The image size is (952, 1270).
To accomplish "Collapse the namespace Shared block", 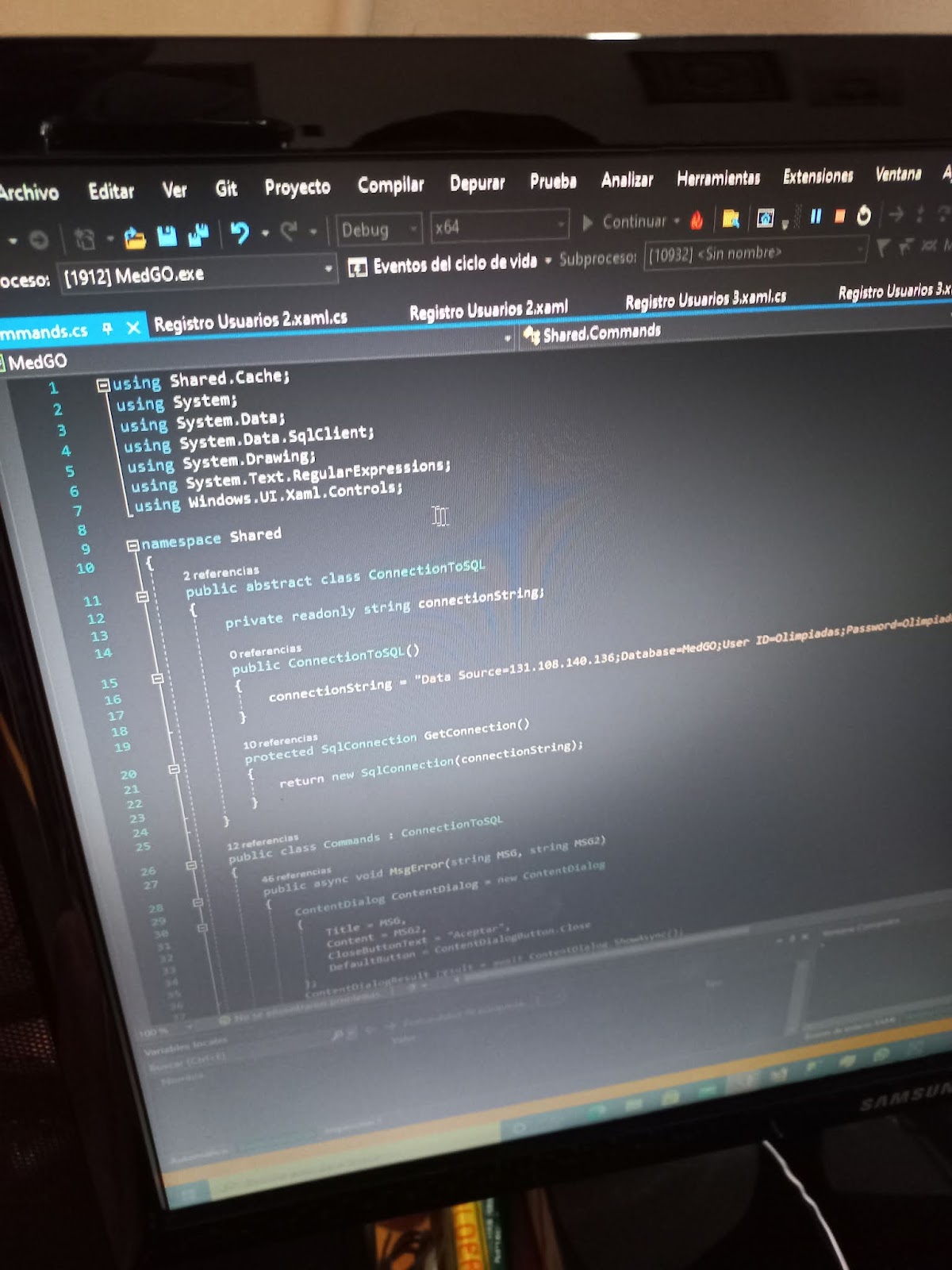I will [133, 545].
